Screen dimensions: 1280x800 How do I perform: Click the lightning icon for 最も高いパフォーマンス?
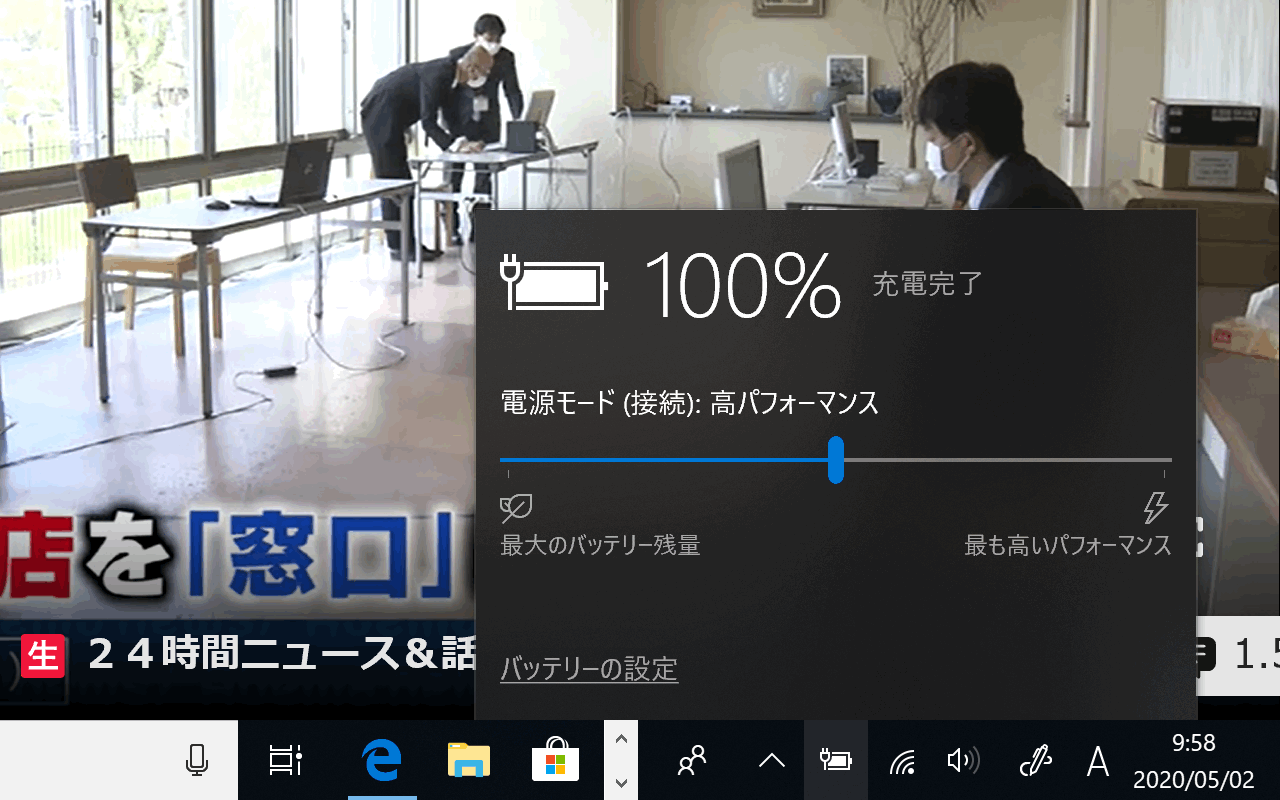click(x=1155, y=508)
